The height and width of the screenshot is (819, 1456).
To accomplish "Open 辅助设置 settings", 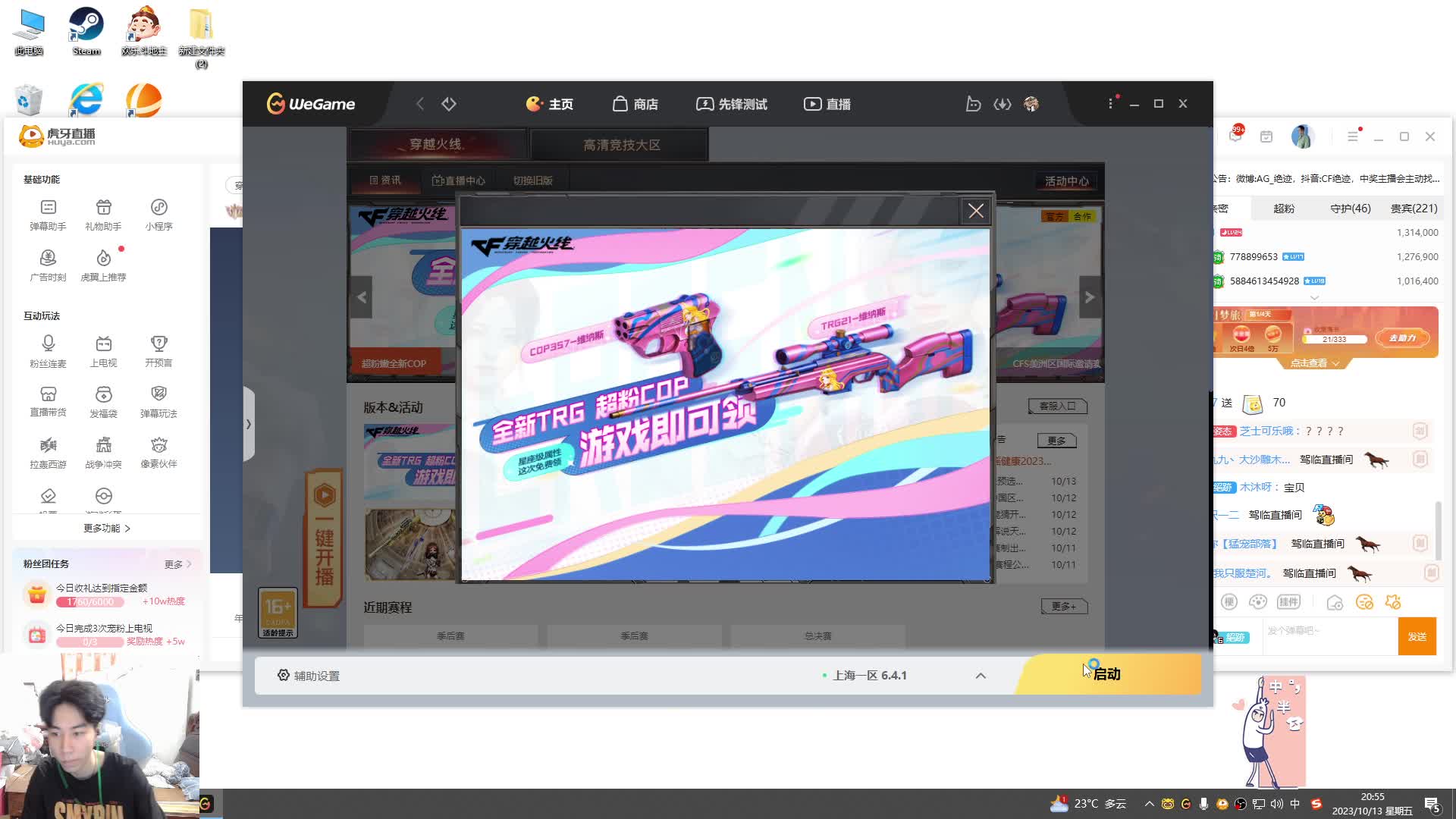I will (x=309, y=676).
